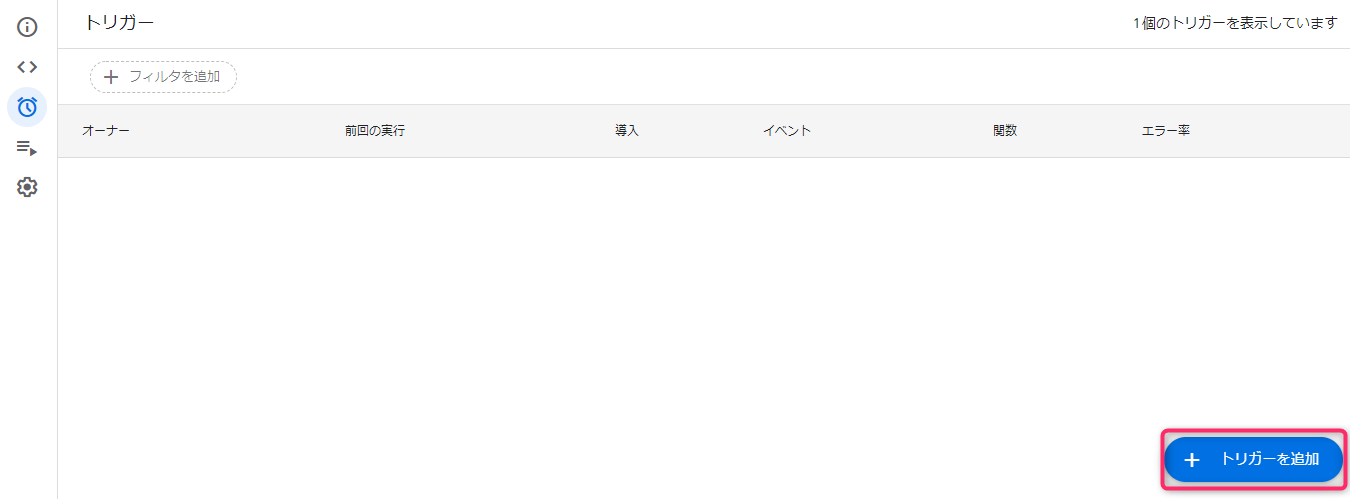Click the 前回の実行 column header
This screenshot has width=1350, height=499.
pyautogui.click(x=375, y=131)
